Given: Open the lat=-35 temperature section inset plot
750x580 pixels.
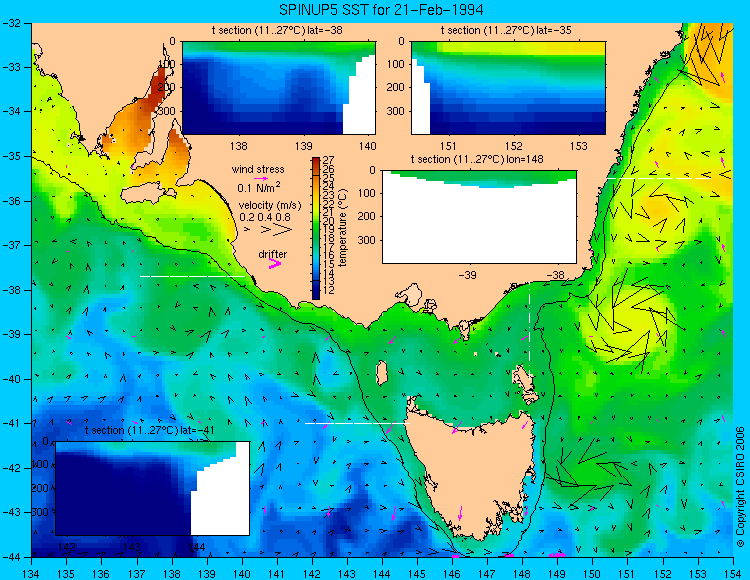Looking at the screenshot, I should 508,88.
